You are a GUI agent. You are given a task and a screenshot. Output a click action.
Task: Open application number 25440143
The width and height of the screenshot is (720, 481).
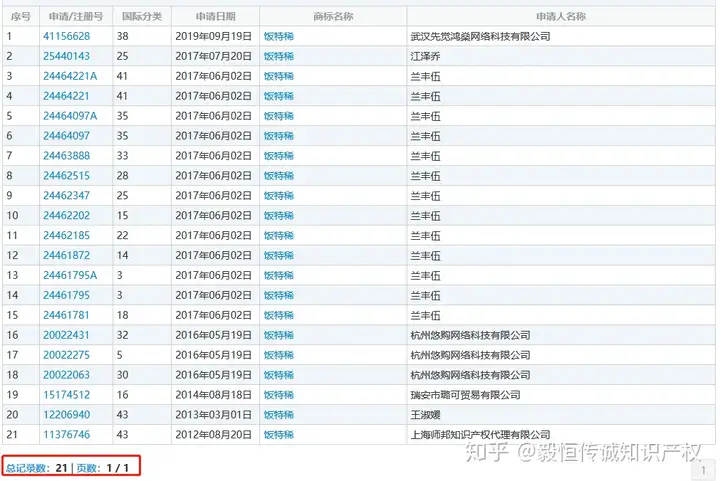(x=67, y=56)
